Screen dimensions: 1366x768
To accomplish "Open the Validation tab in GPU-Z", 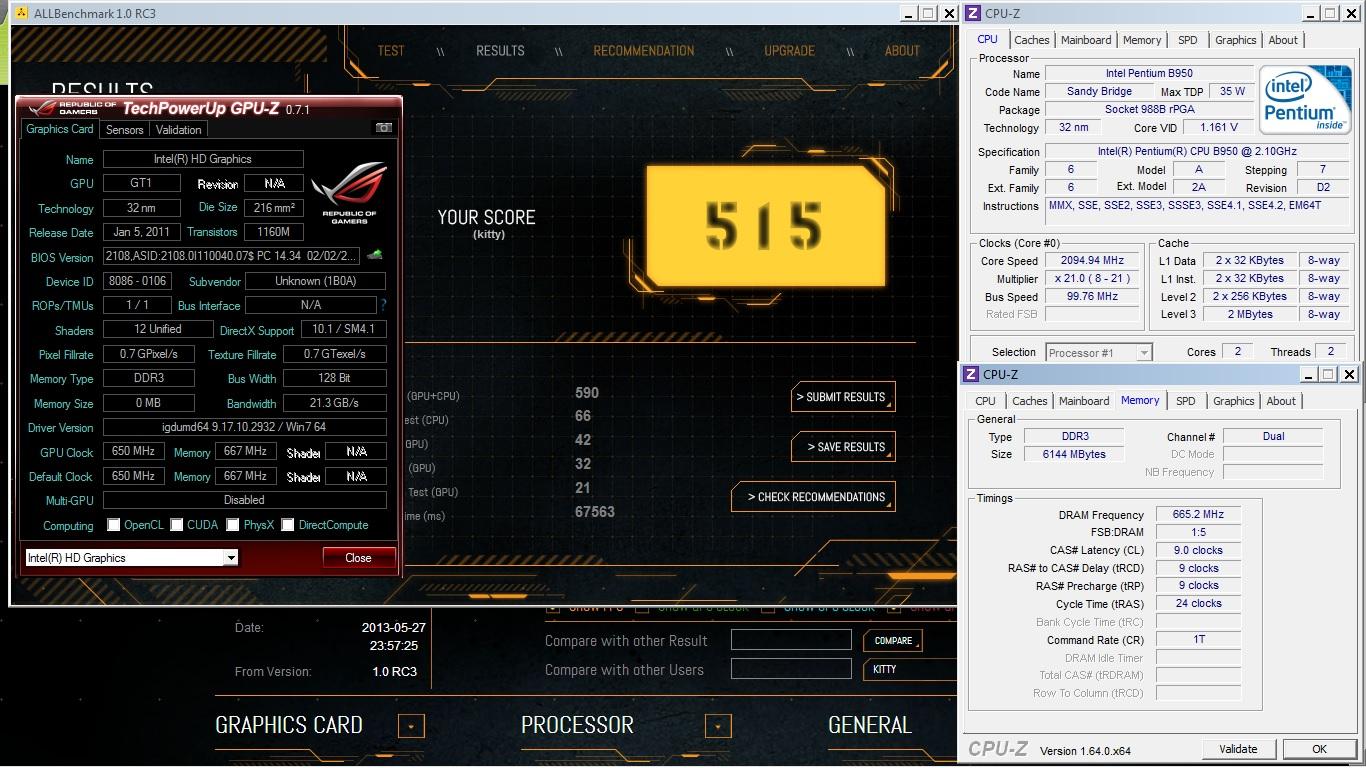I will tap(179, 130).
